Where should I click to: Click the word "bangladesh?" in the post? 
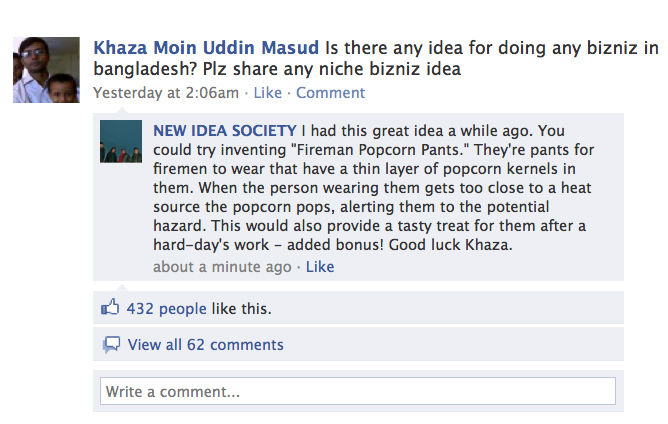[x=140, y=70]
